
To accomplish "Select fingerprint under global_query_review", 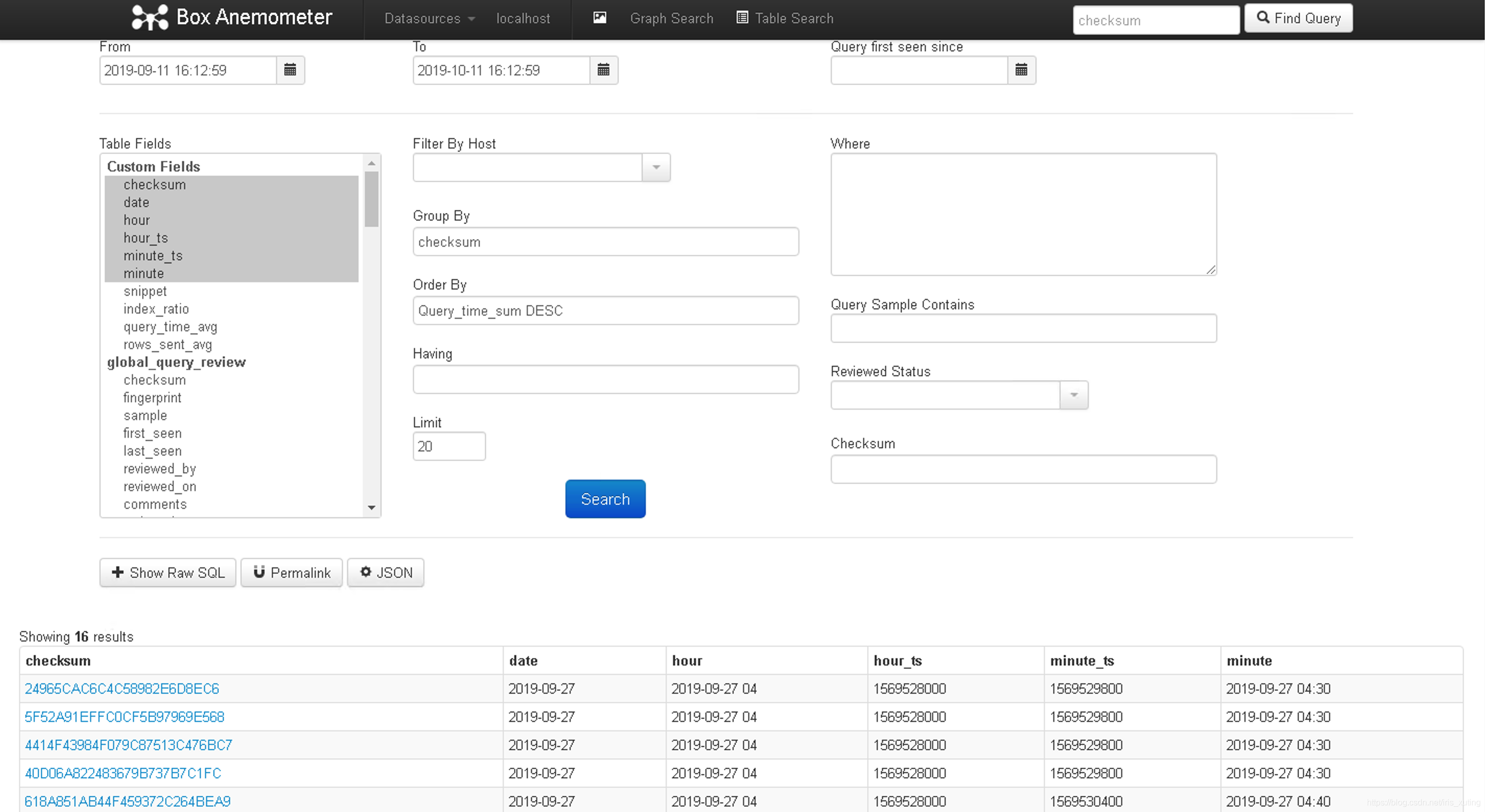I will point(152,398).
